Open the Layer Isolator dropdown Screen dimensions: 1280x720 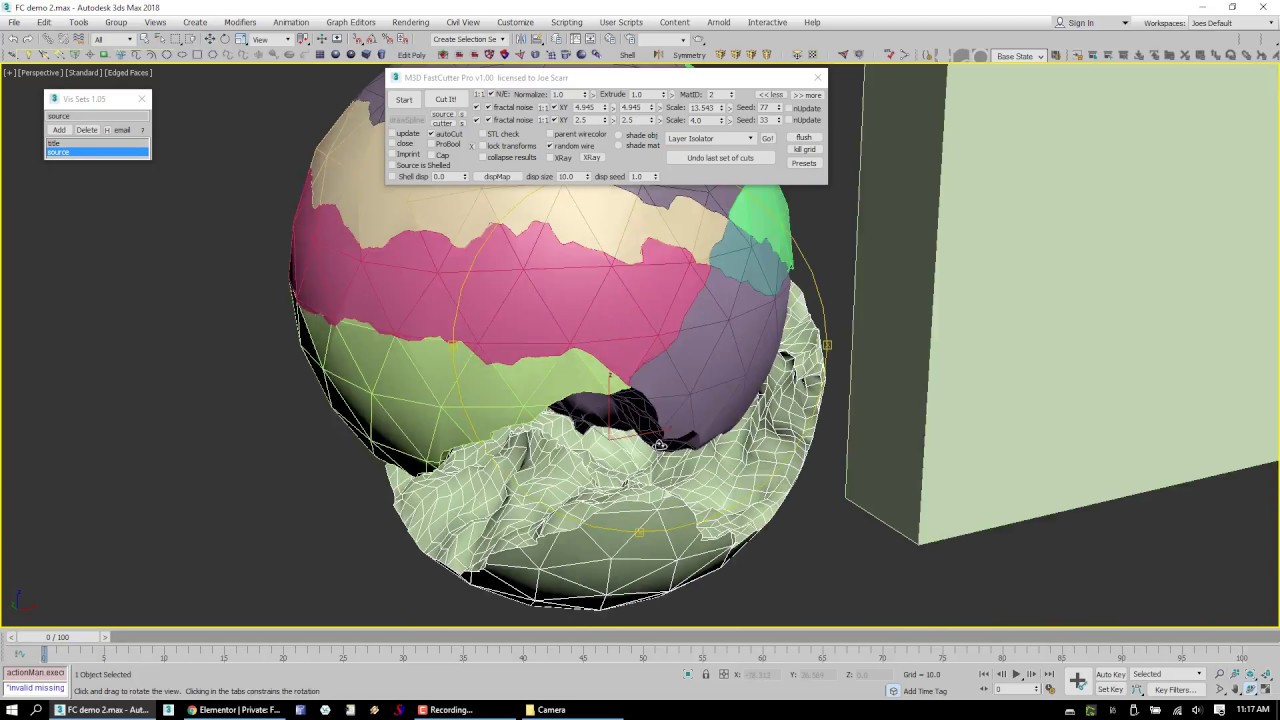click(x=710, y=139)
